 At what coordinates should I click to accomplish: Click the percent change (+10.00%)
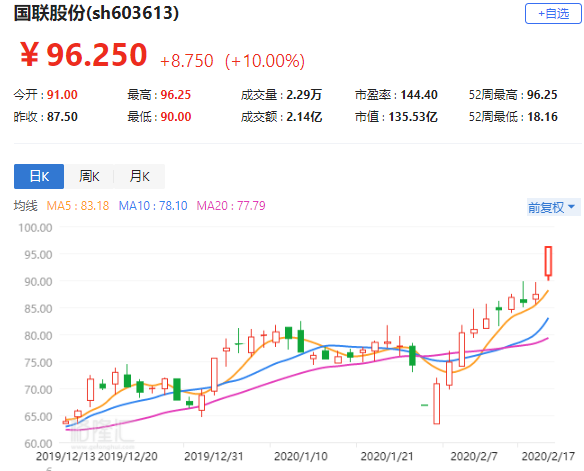tap(265, 61)
